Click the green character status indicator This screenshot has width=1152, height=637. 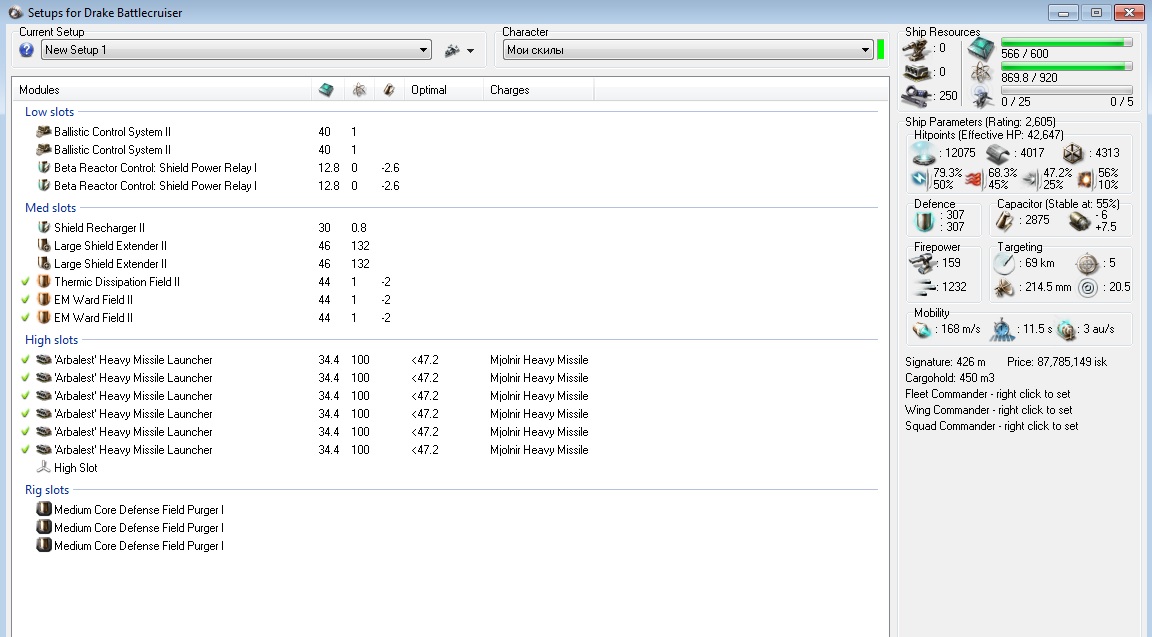pos(881,50)
